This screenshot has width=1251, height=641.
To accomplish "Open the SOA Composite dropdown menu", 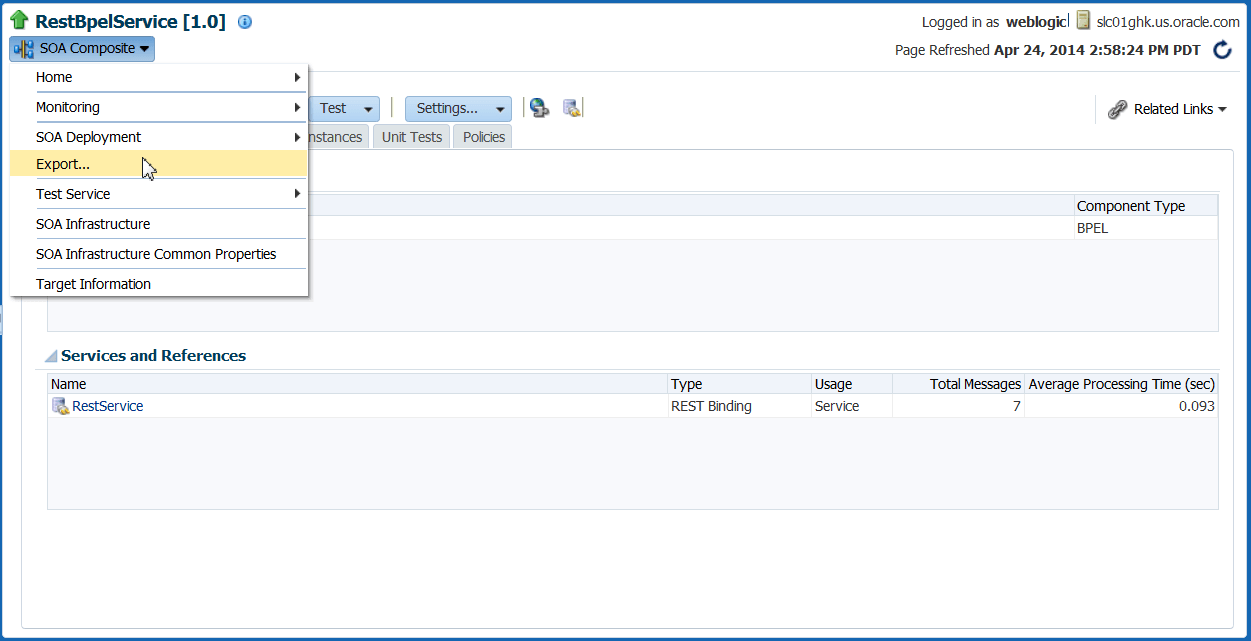I will coord(82,48).
